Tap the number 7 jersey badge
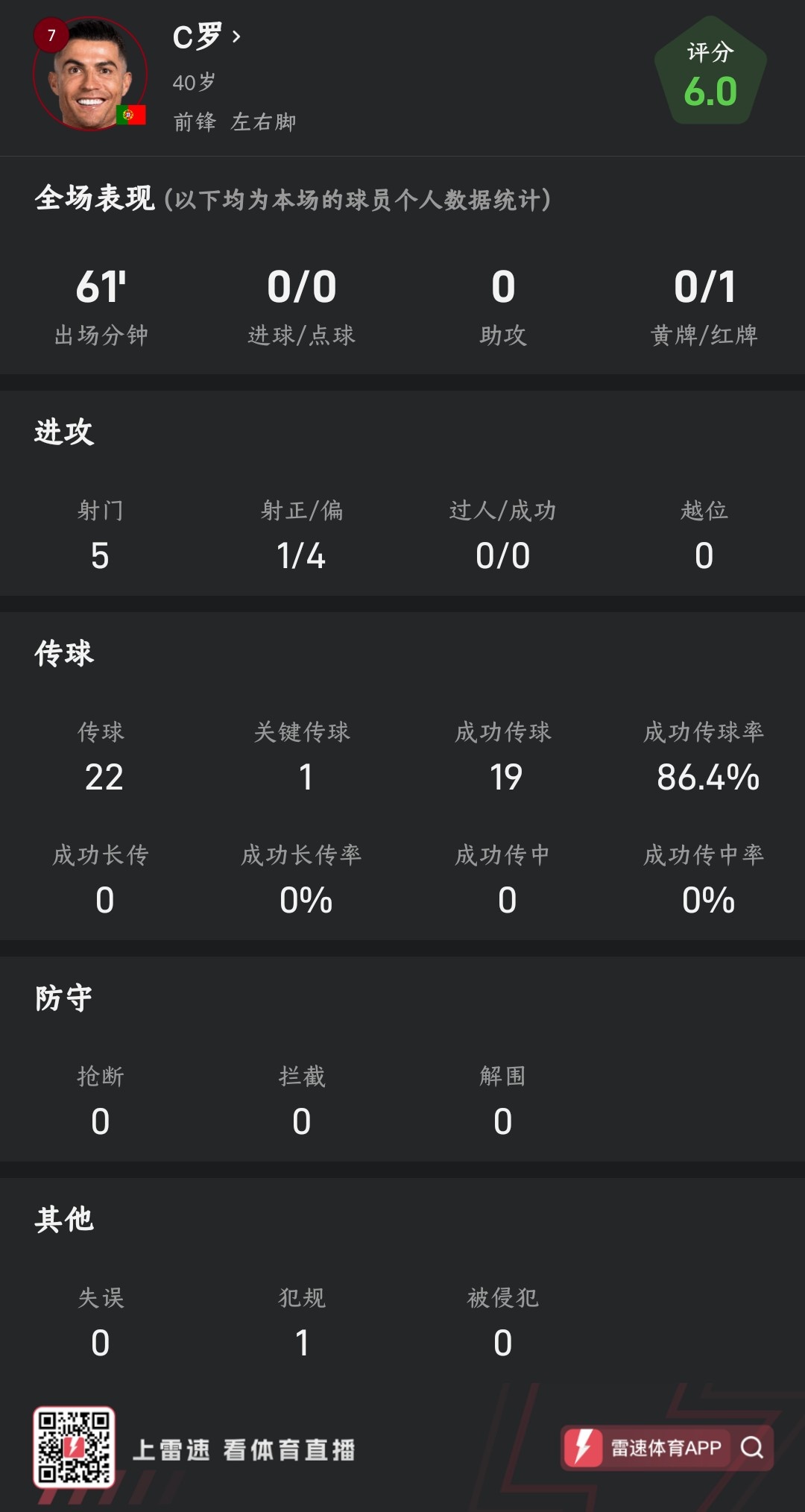Screen dimensions: 805x1512 click(51, 35)
